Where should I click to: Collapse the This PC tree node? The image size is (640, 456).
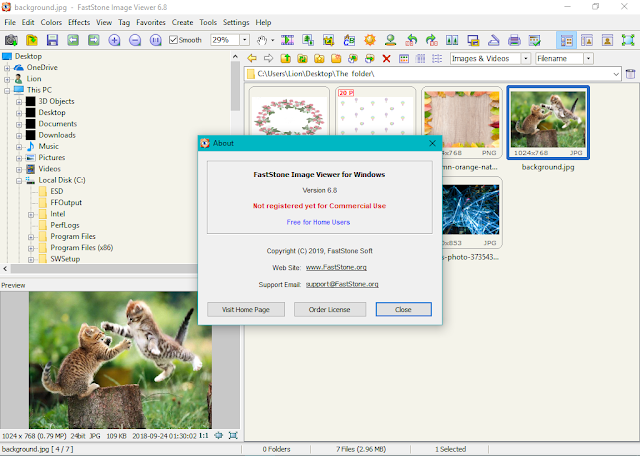pyautogui.click(x=7, y=90)
